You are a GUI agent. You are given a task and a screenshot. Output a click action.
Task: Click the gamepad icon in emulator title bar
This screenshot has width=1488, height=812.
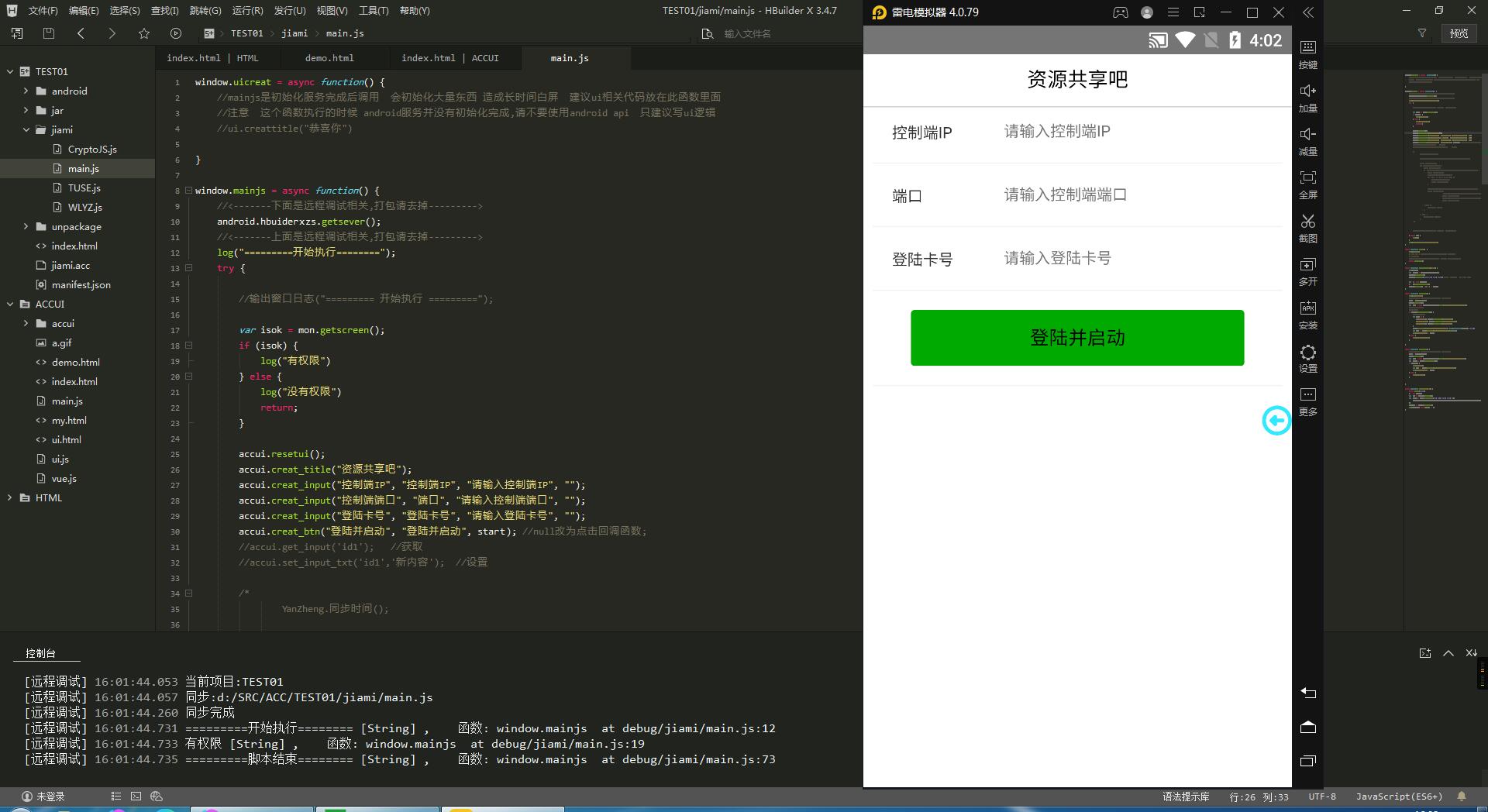(1121, 12)
